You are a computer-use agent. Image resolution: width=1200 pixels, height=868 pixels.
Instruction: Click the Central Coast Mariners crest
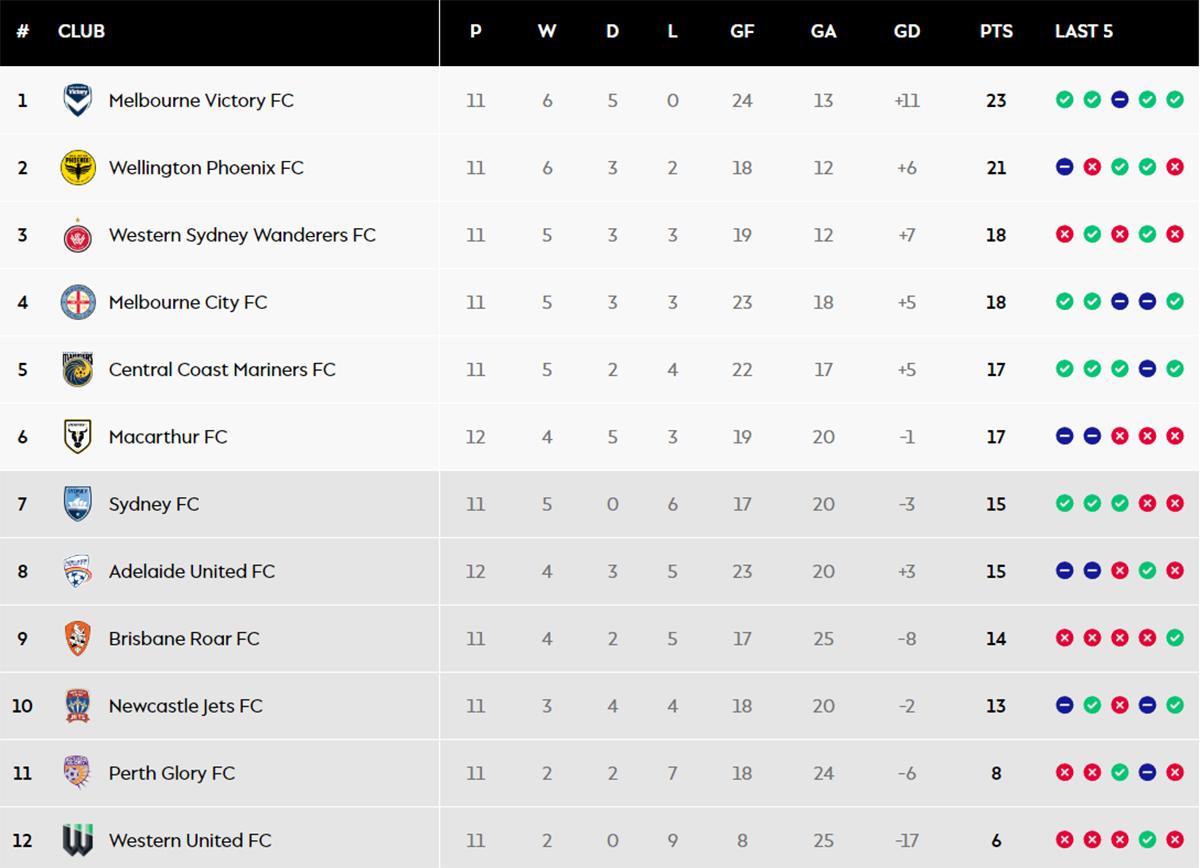click(x=78, y=369)
